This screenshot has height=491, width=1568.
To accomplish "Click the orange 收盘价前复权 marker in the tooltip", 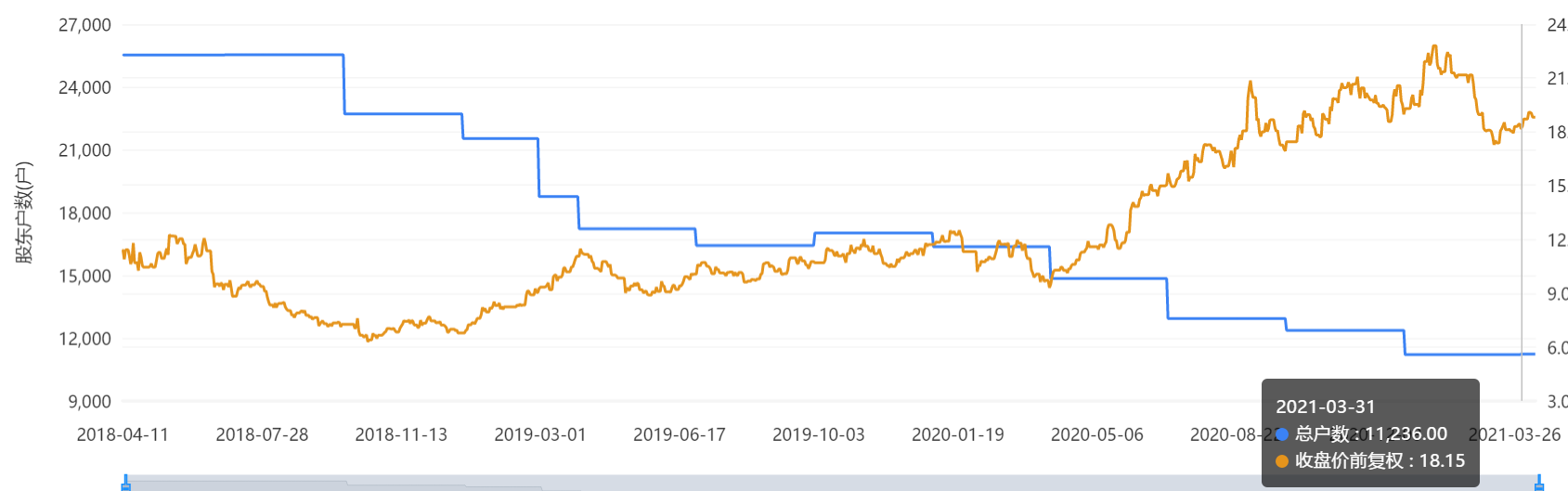I will 1282,460.
